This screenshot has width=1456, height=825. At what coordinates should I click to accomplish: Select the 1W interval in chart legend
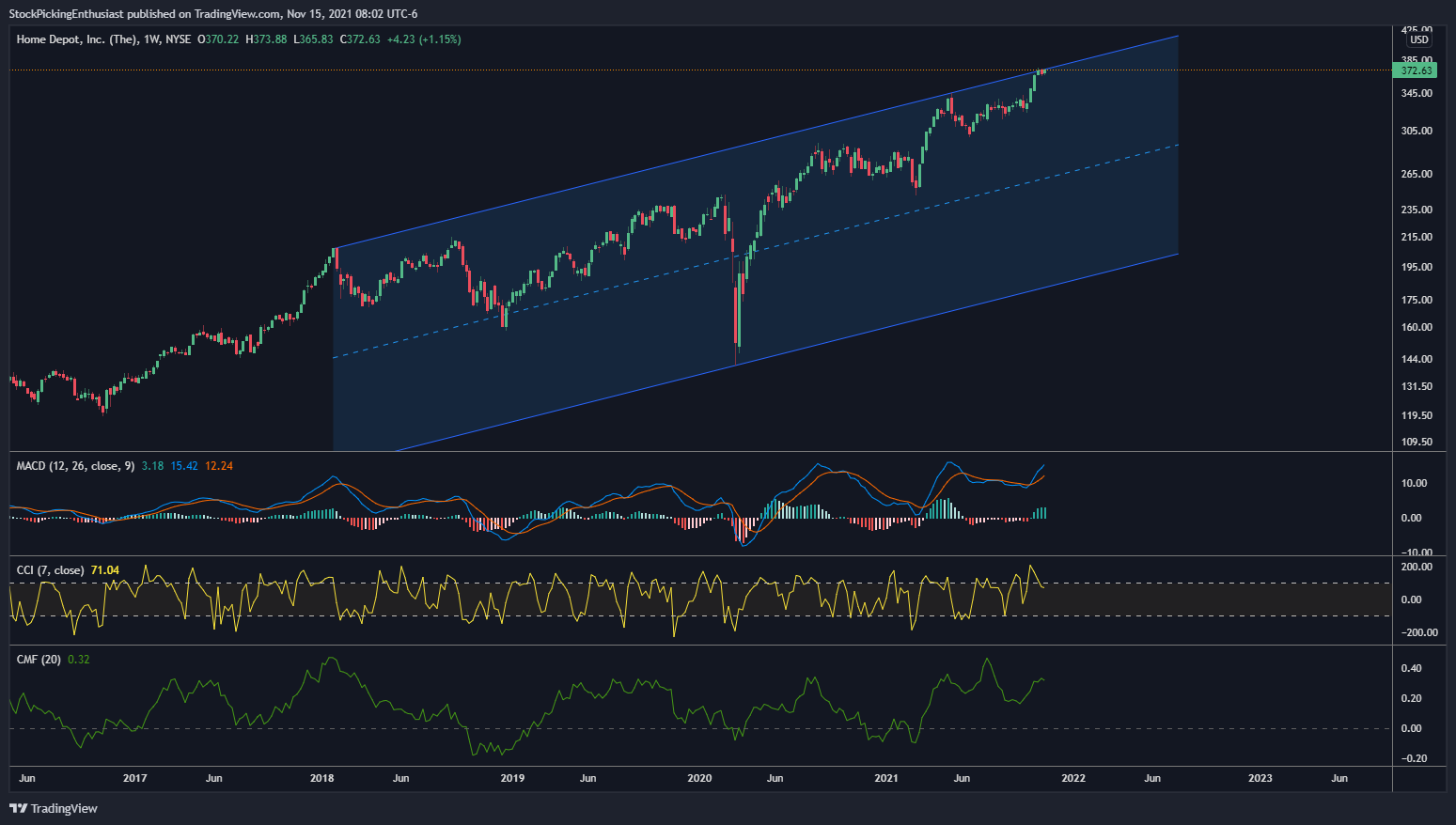click(152, 39)
